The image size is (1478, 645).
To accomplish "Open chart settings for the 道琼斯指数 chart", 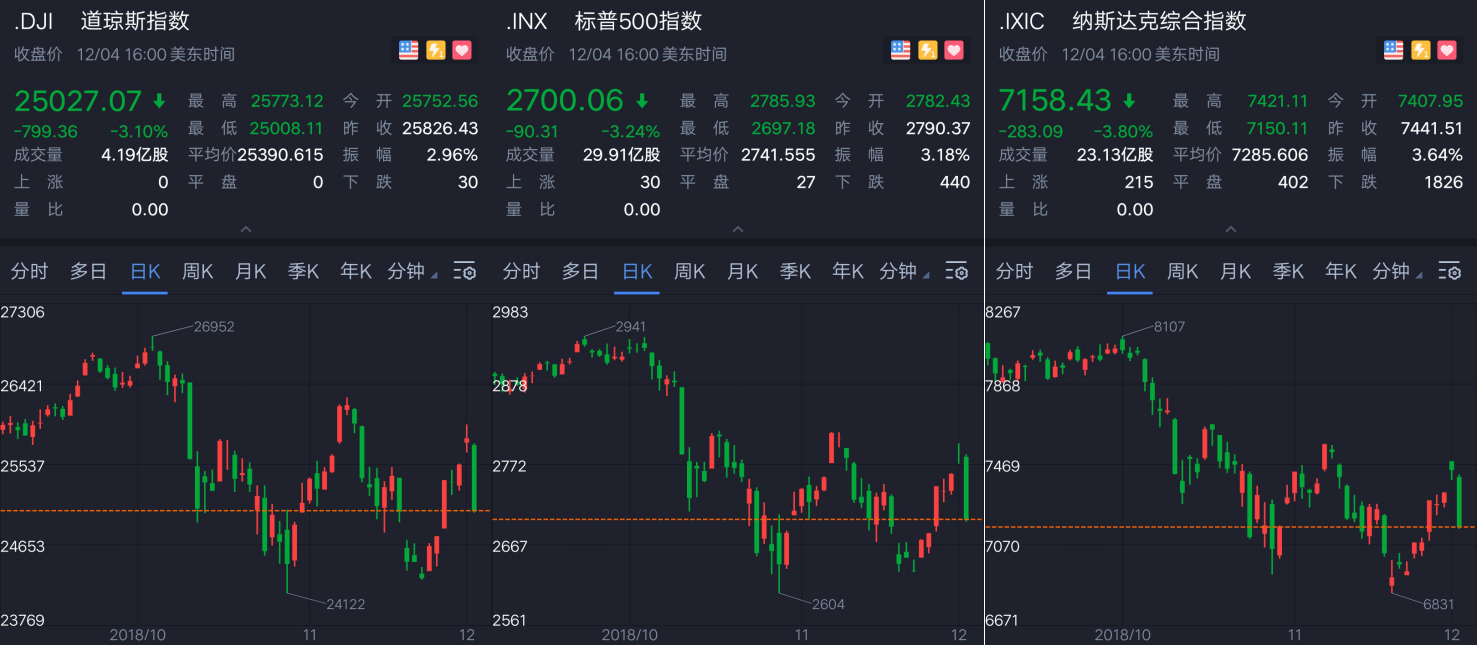I will 465,272.
